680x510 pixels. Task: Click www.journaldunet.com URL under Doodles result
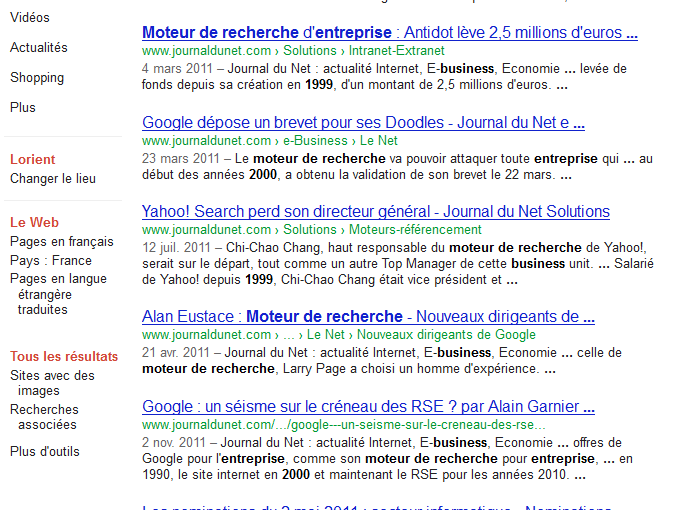click(206, 141)
